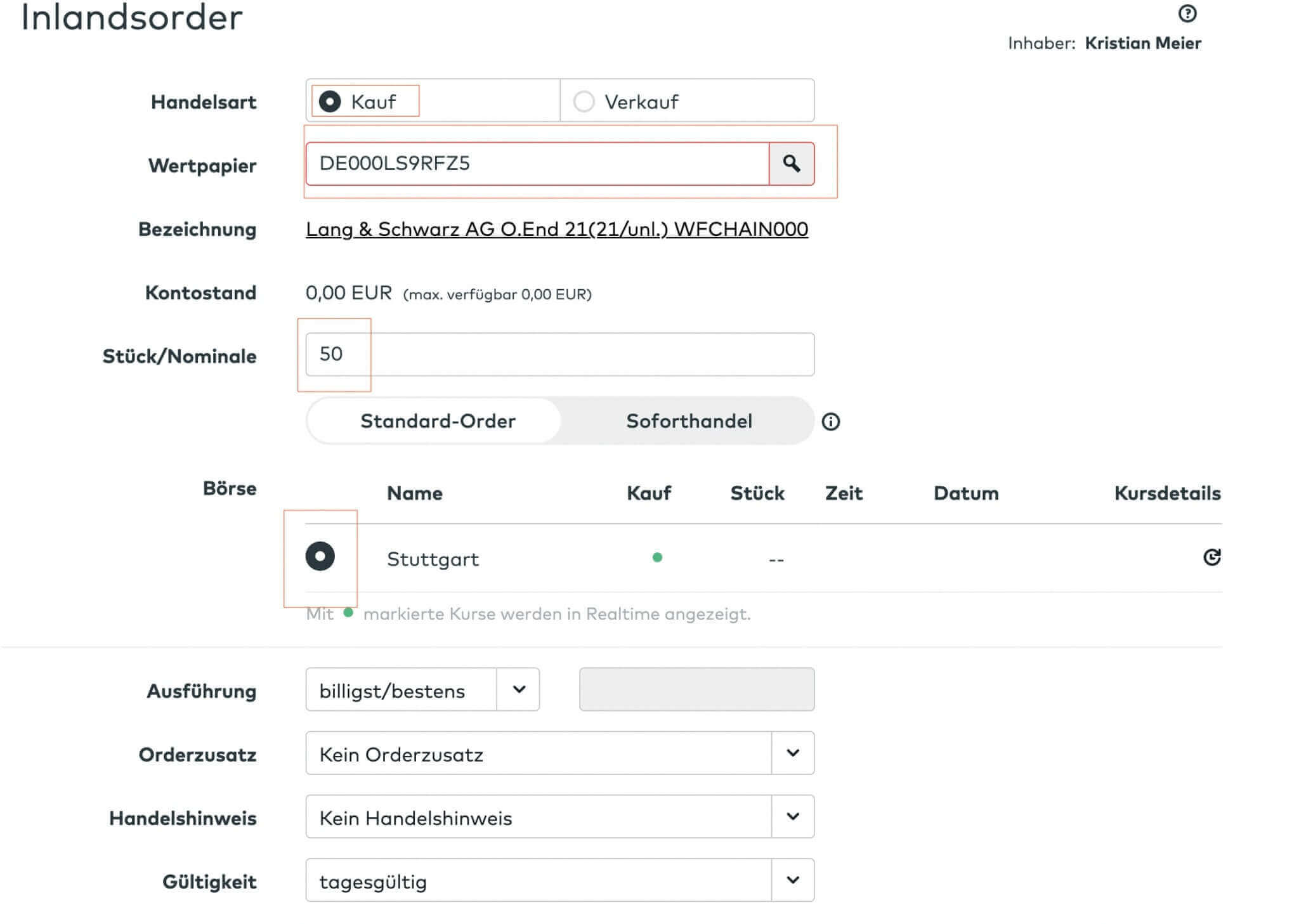The height and width of the screenshot is (924, 1299).
Task: Click the Zeit column header
Action: click(x=844, y=493)
